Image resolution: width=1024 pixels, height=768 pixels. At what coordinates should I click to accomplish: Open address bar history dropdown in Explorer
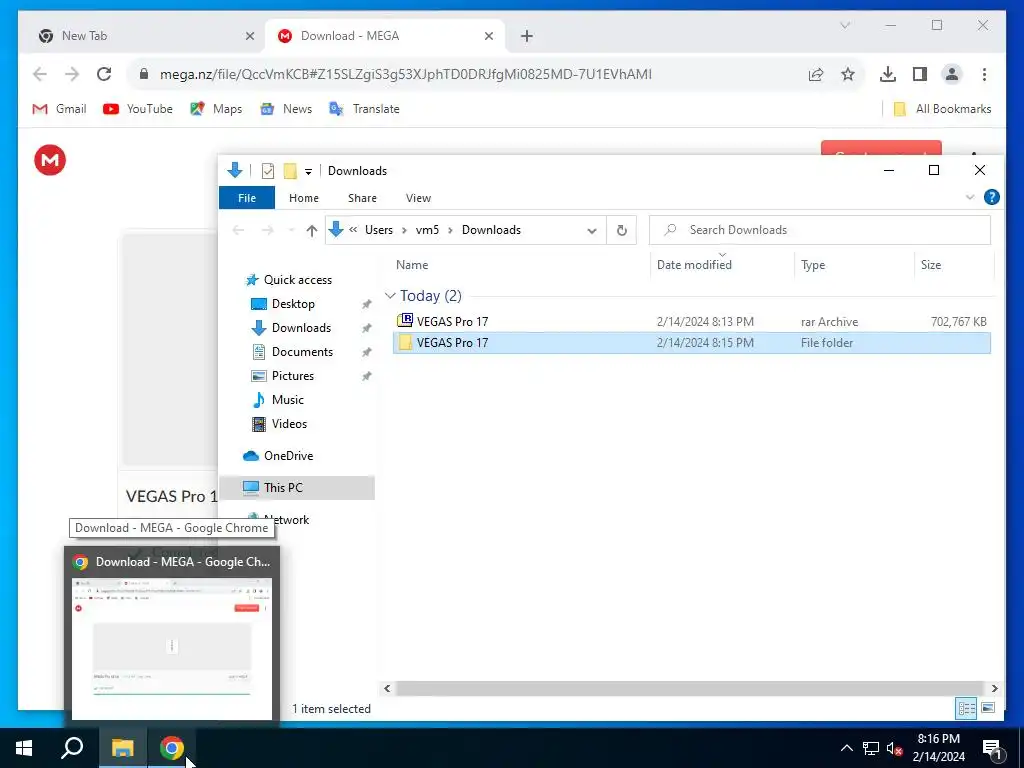coord(592,231)
